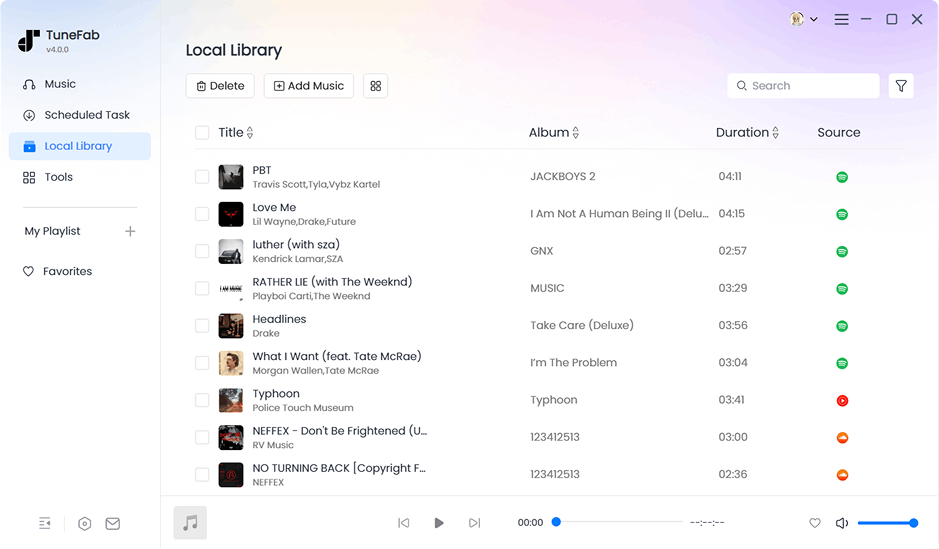Click the album name Take Care (Deluxe)
Viewport: 939px width, 549px height.
coord(581,325)
